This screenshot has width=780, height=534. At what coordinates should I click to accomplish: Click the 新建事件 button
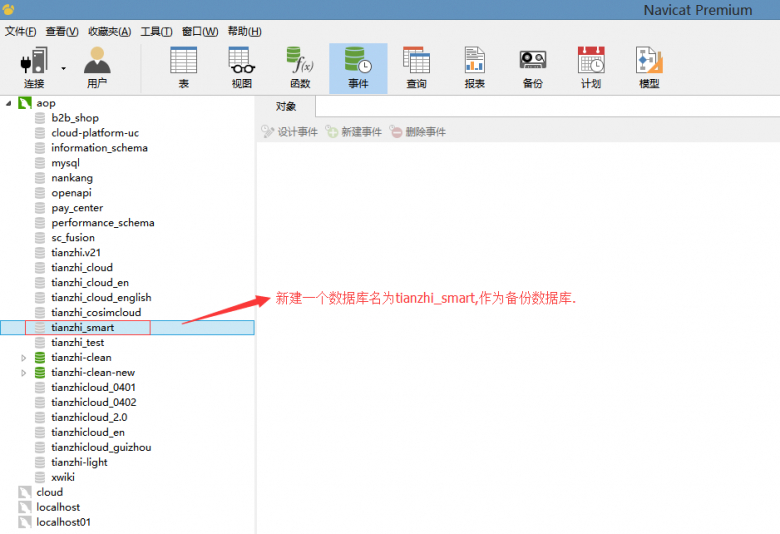(353, 131)
